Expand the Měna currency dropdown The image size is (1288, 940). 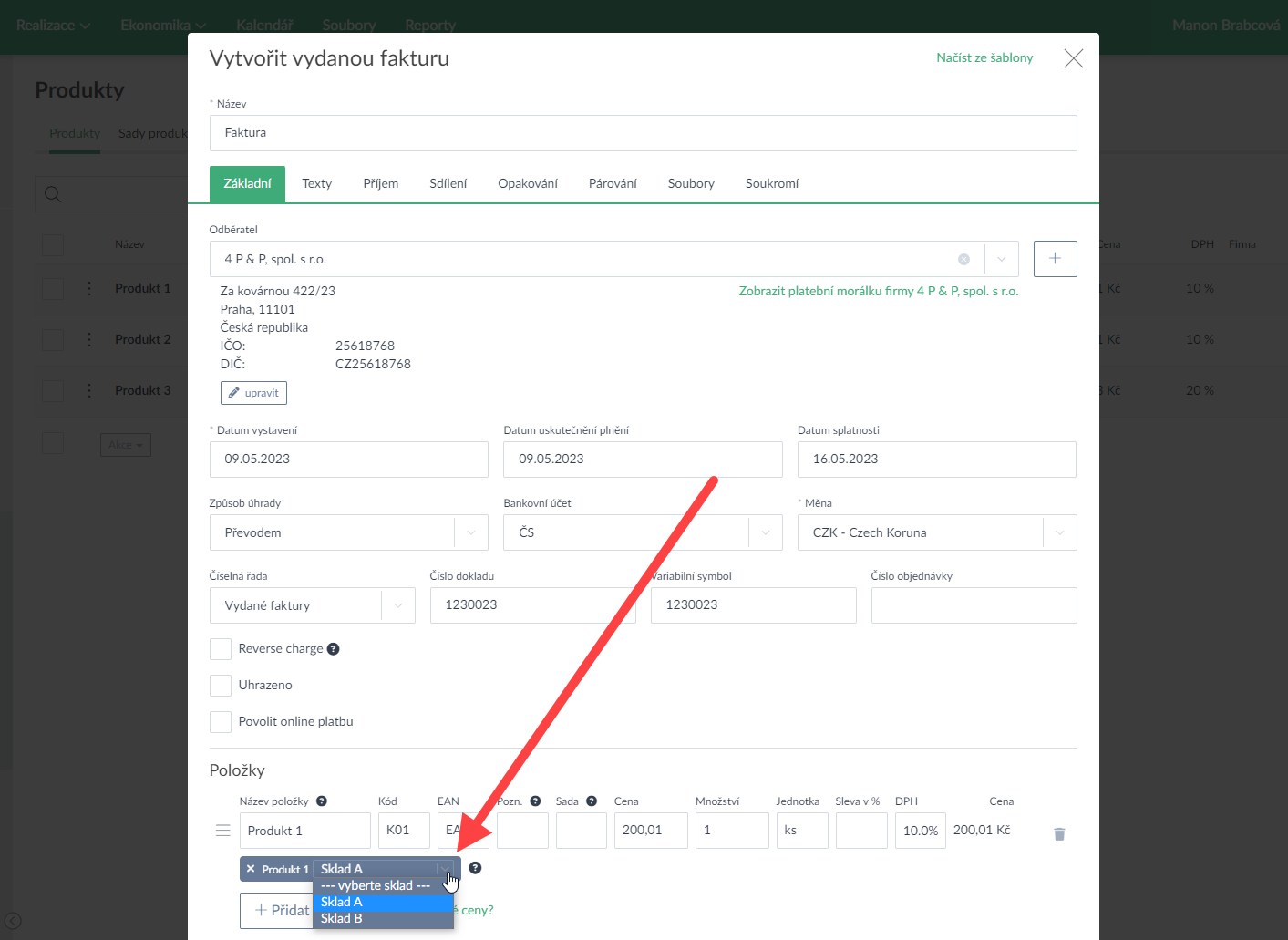tap(936, 532)
